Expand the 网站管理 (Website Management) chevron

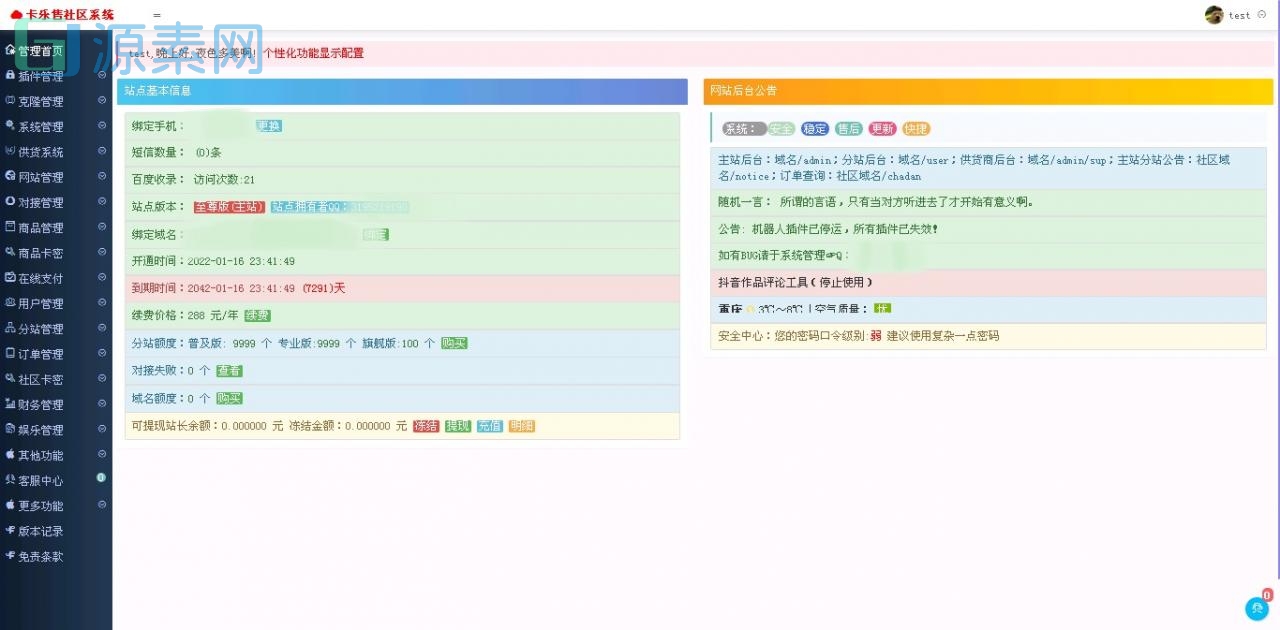(101, 177)
